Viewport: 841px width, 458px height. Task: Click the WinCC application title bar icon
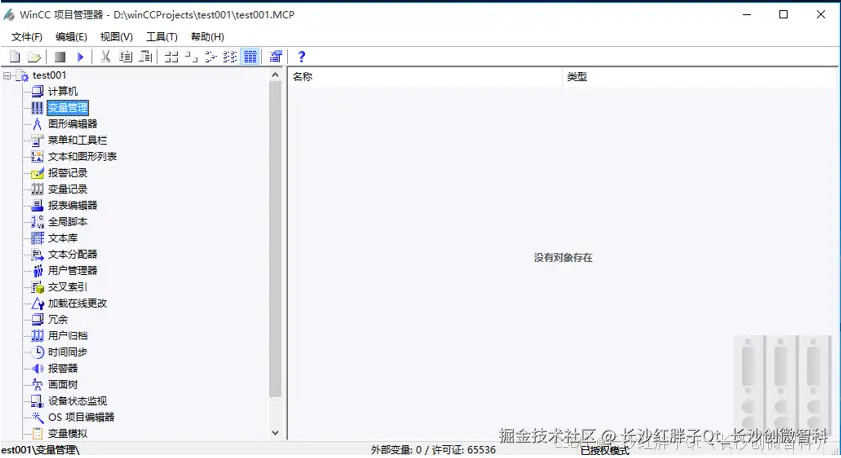[x=9, y=14]
